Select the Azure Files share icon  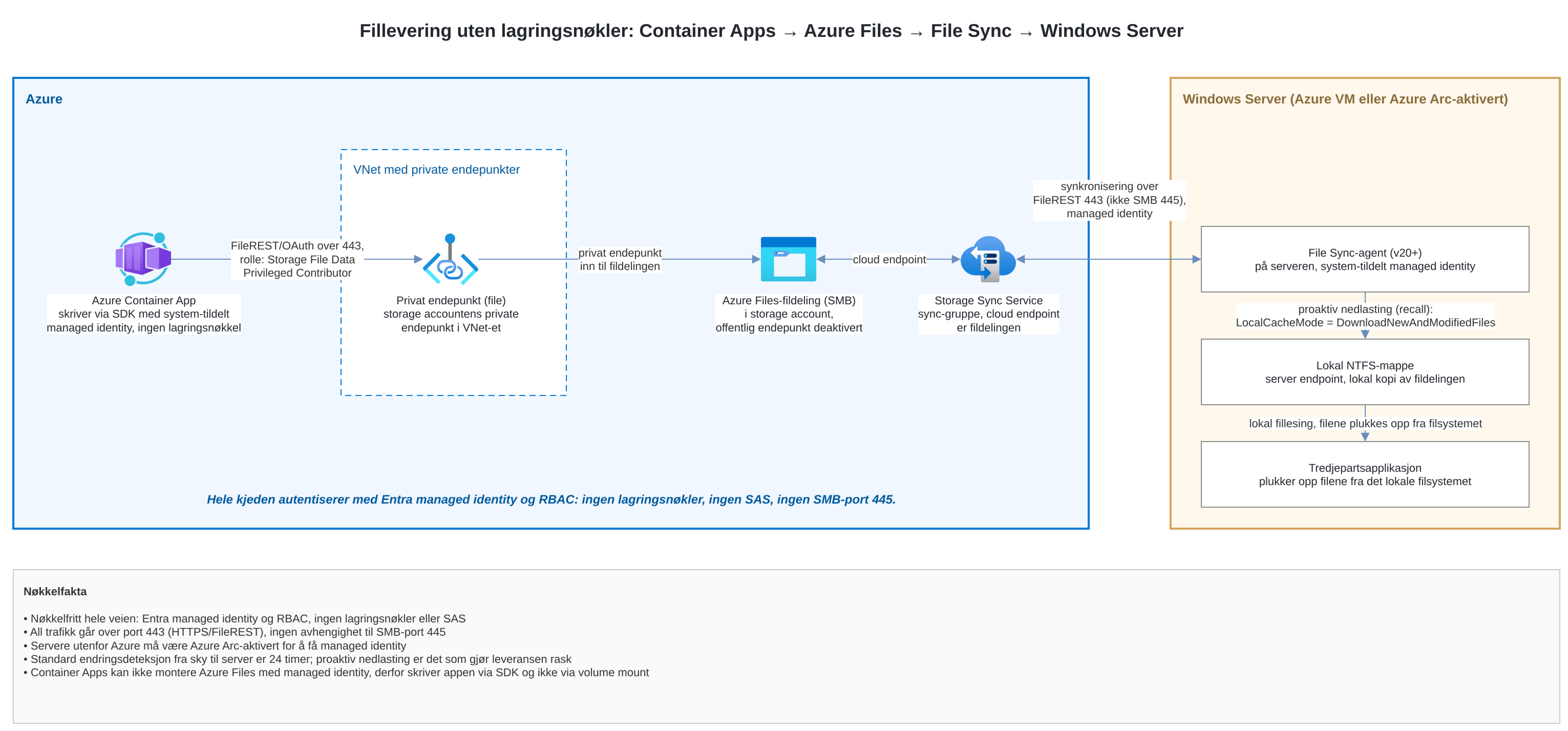tap(788, 259)
